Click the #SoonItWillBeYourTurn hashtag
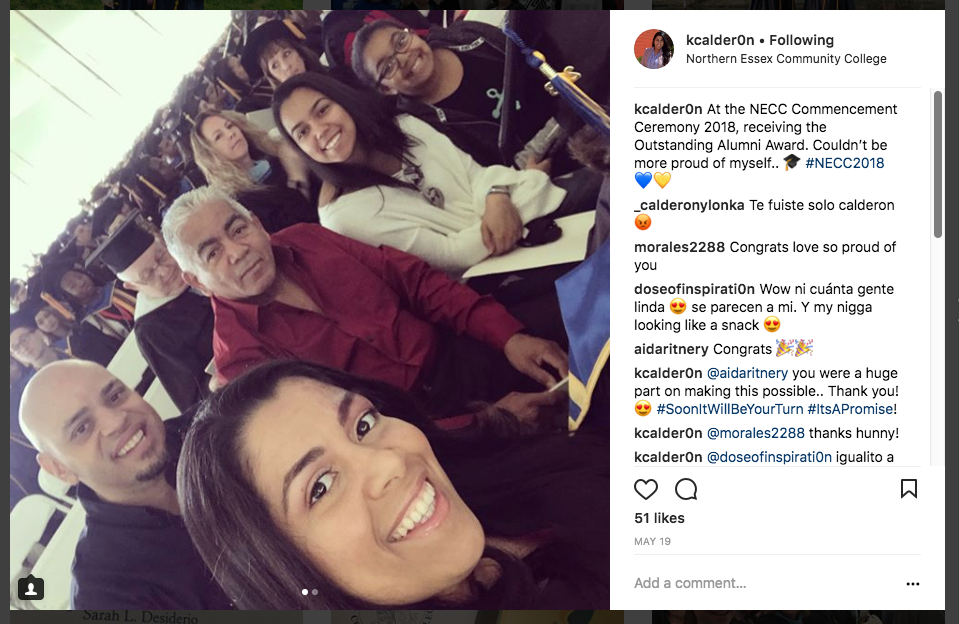This screenshot has width=959, height=624. coord(730,409)
